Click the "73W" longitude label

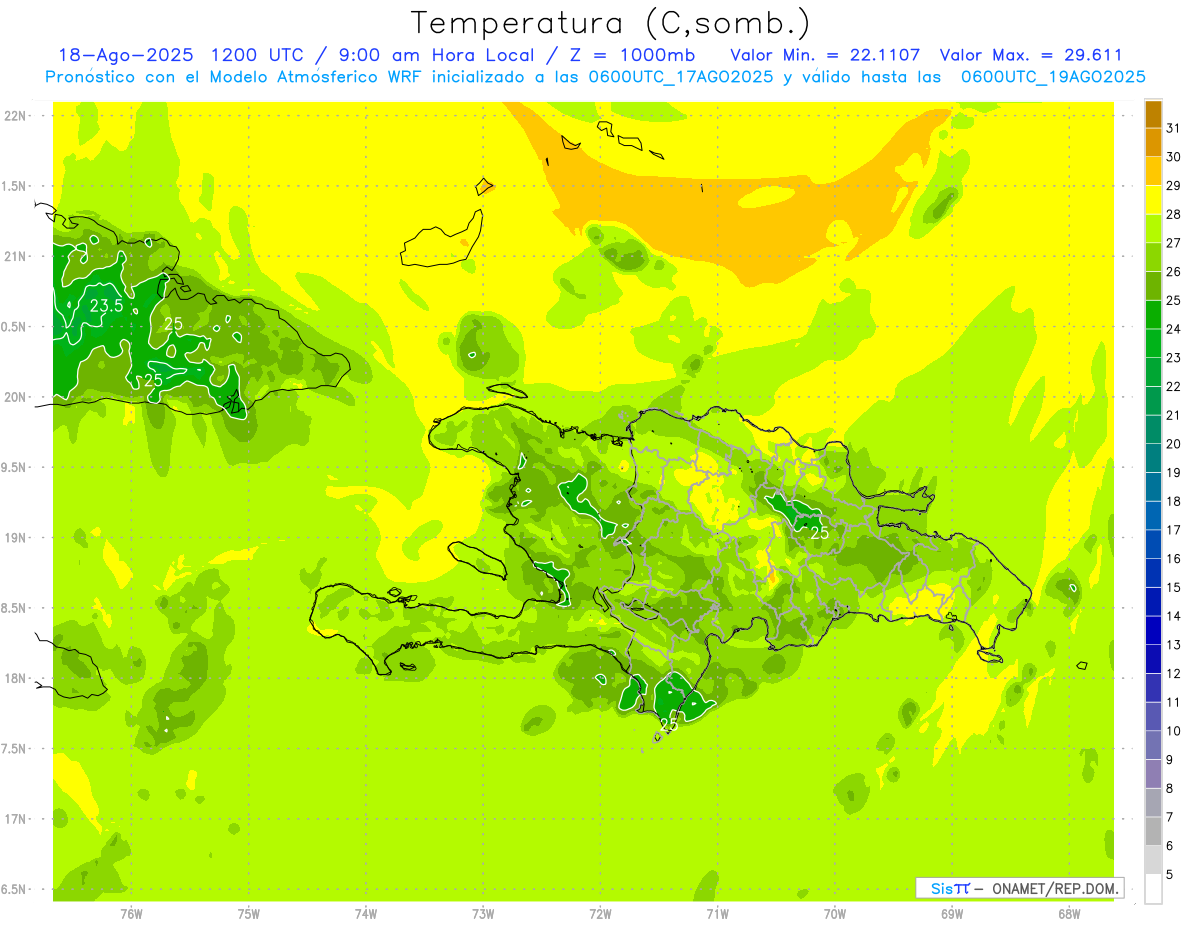483,913
